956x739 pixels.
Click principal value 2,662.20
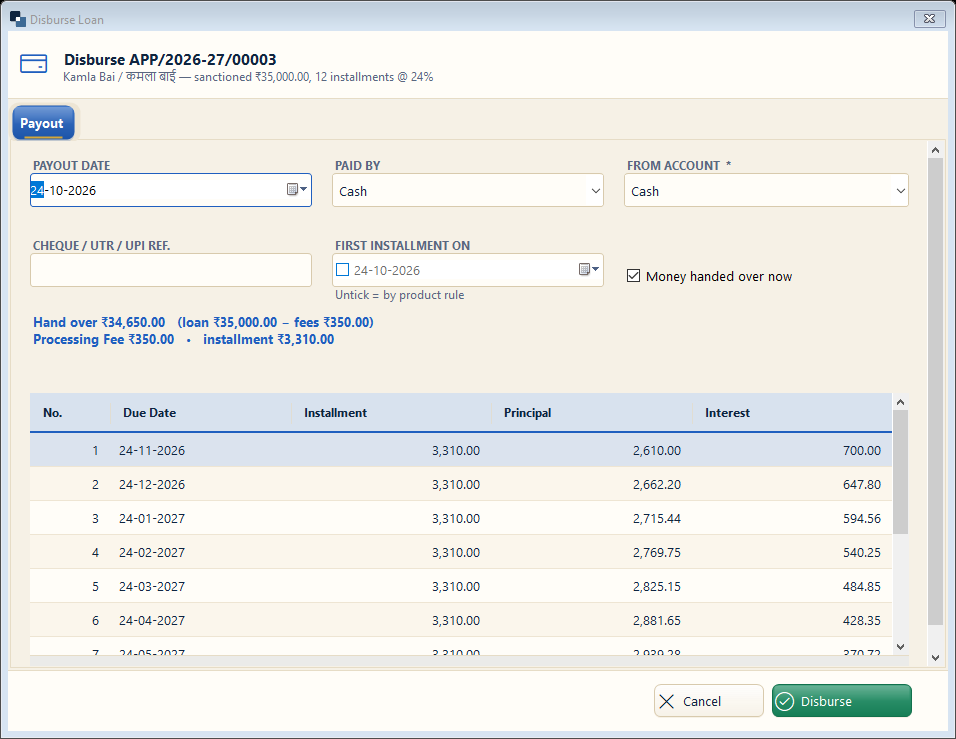(x=657, y=485)
